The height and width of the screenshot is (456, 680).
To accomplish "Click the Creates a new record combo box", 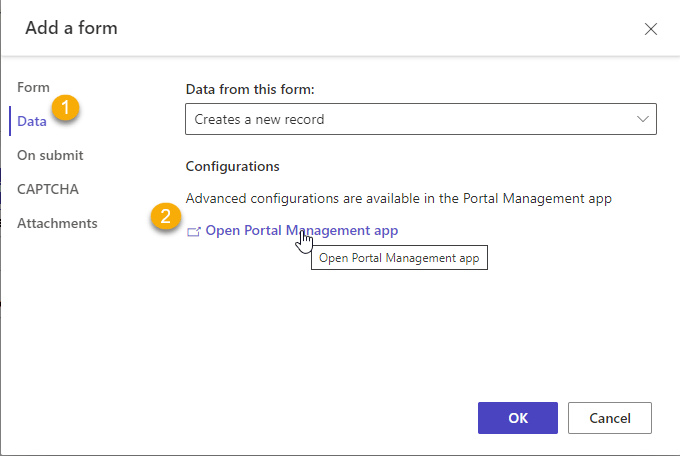I will 410,119.
